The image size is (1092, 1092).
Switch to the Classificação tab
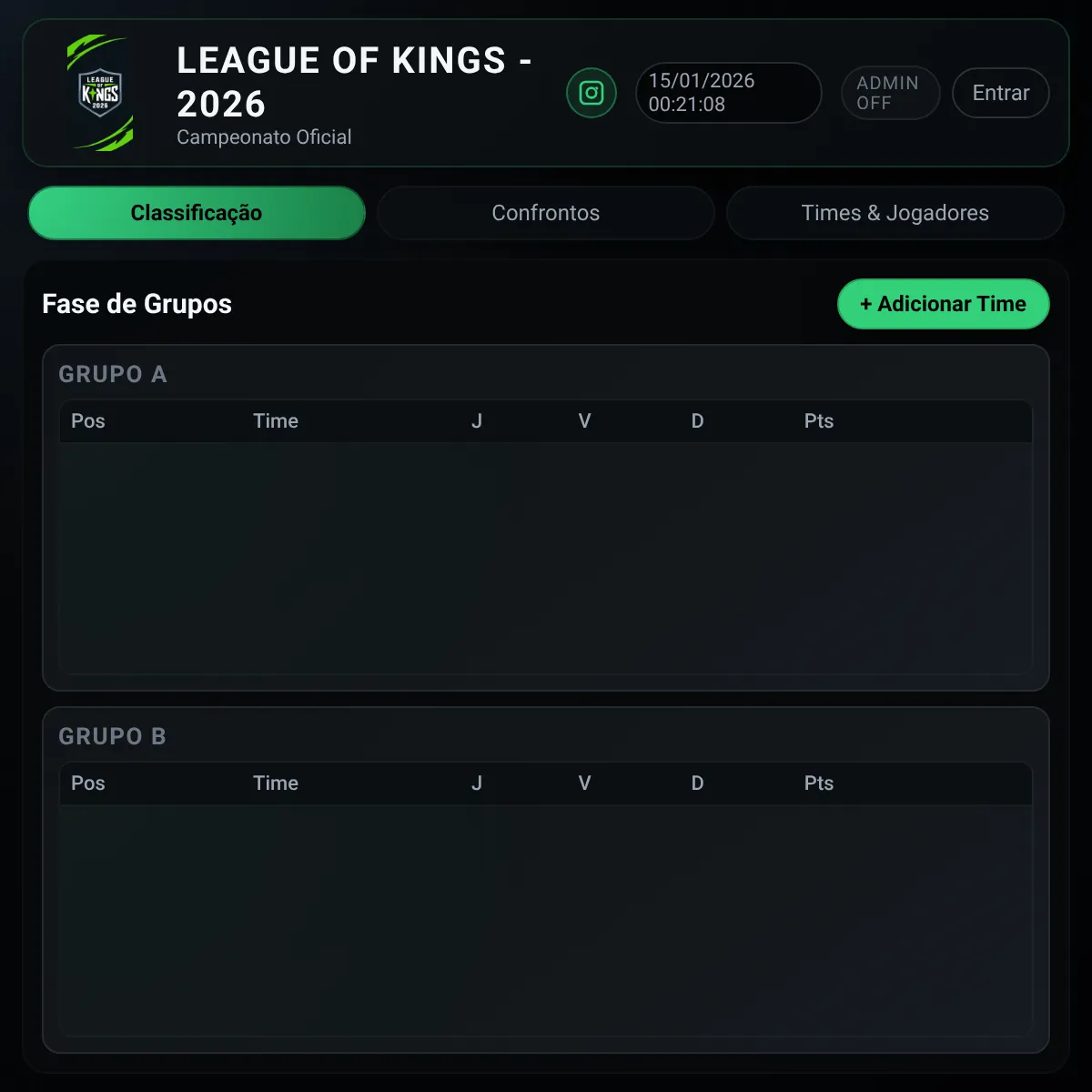coord(197,213)
